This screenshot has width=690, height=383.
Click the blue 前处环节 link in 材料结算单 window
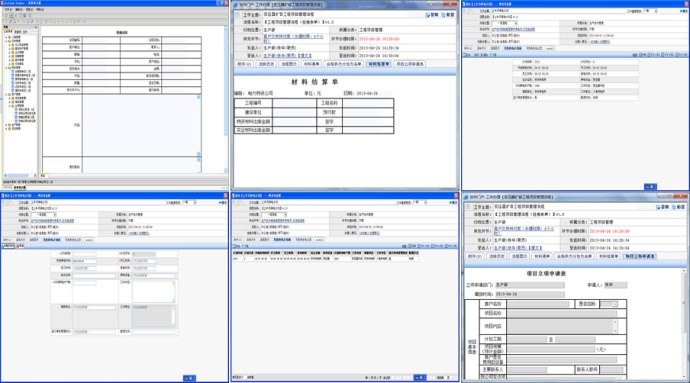point(293,38)
